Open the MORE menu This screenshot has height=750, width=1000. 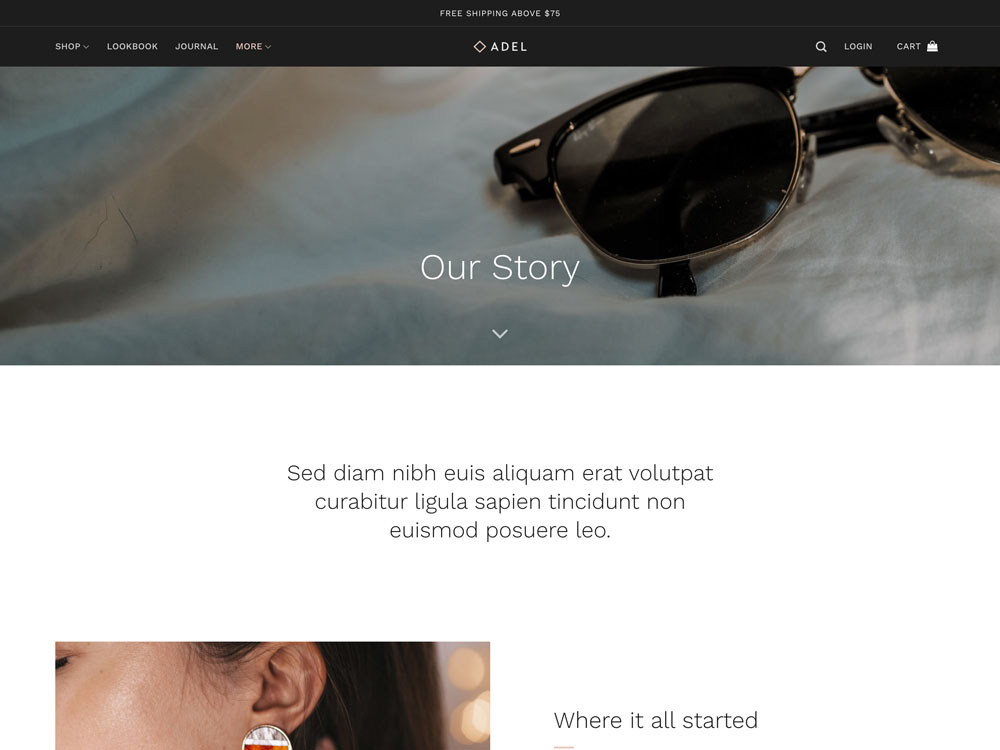point(249,47)
